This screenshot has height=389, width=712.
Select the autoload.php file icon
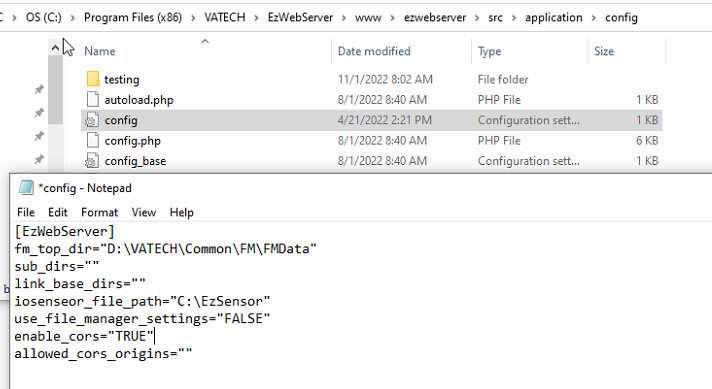(x=93, y=99)
